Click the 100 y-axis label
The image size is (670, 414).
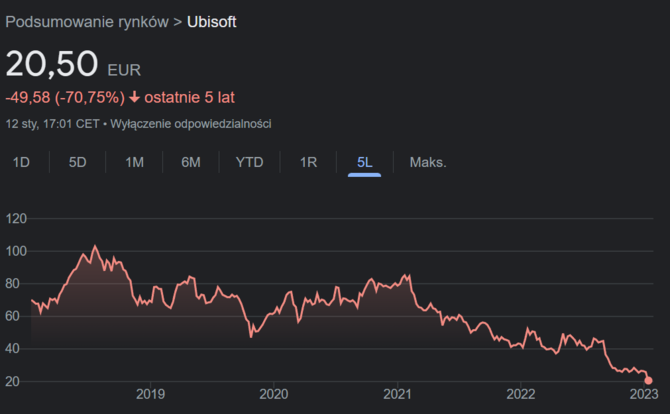[16, 251]
